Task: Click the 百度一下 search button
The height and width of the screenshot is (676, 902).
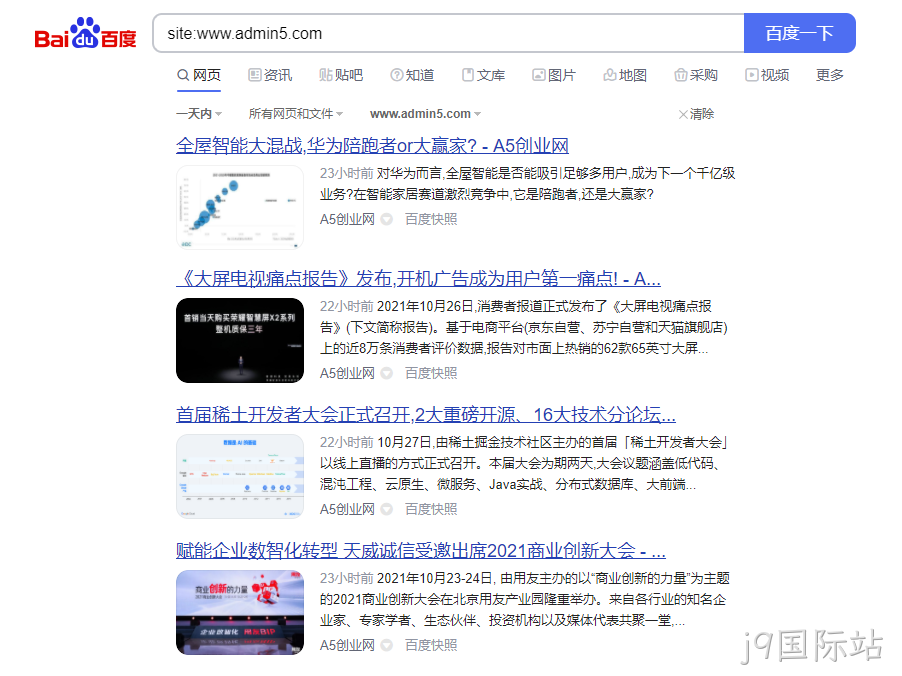Action: tap(800, 33)
